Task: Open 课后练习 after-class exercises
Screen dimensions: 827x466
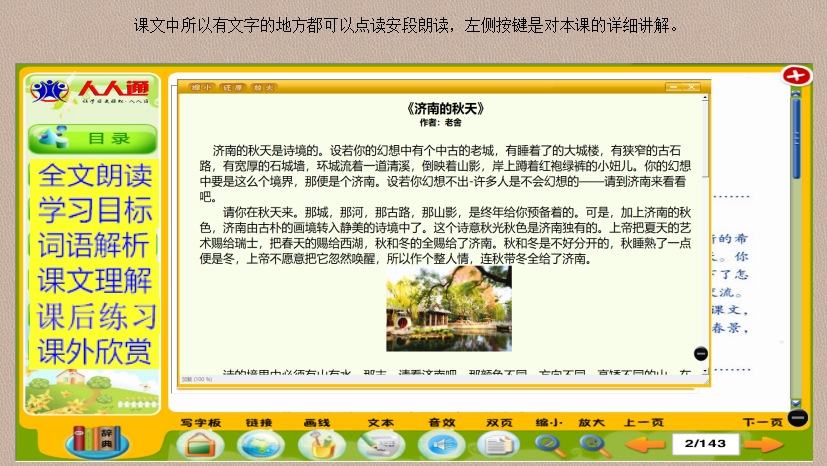Action: point(93,316)
